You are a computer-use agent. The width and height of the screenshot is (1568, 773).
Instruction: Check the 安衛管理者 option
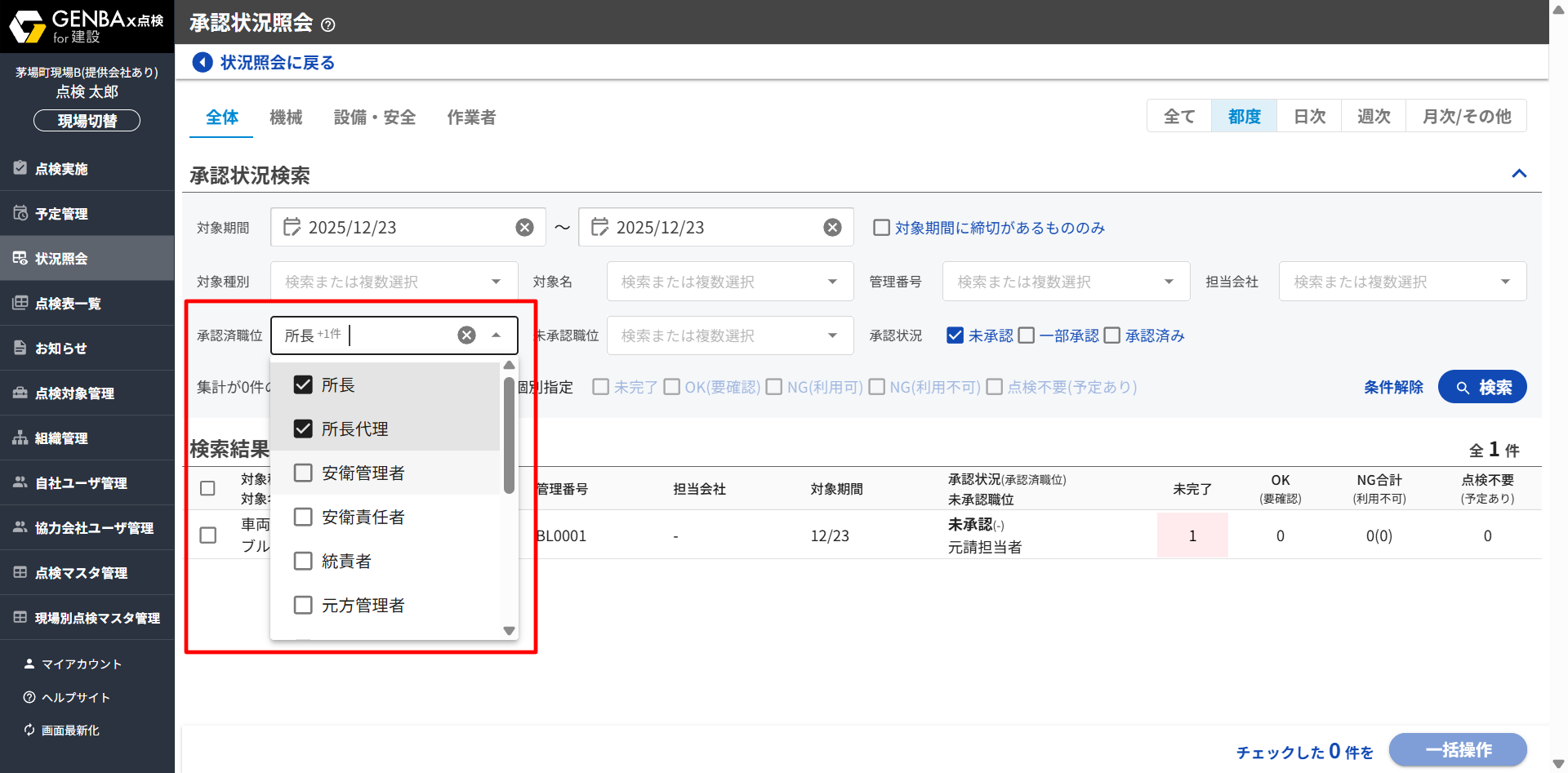point(303,473)
